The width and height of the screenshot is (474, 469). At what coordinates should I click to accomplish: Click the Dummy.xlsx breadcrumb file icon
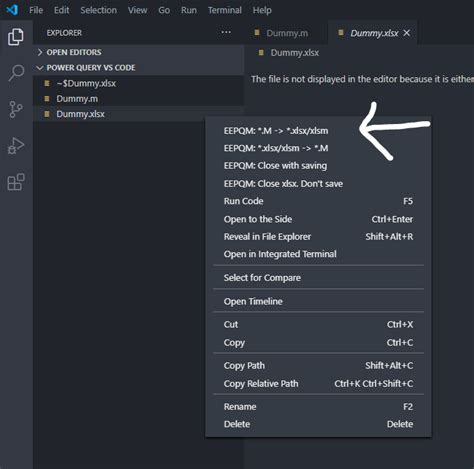click(261, 53)
